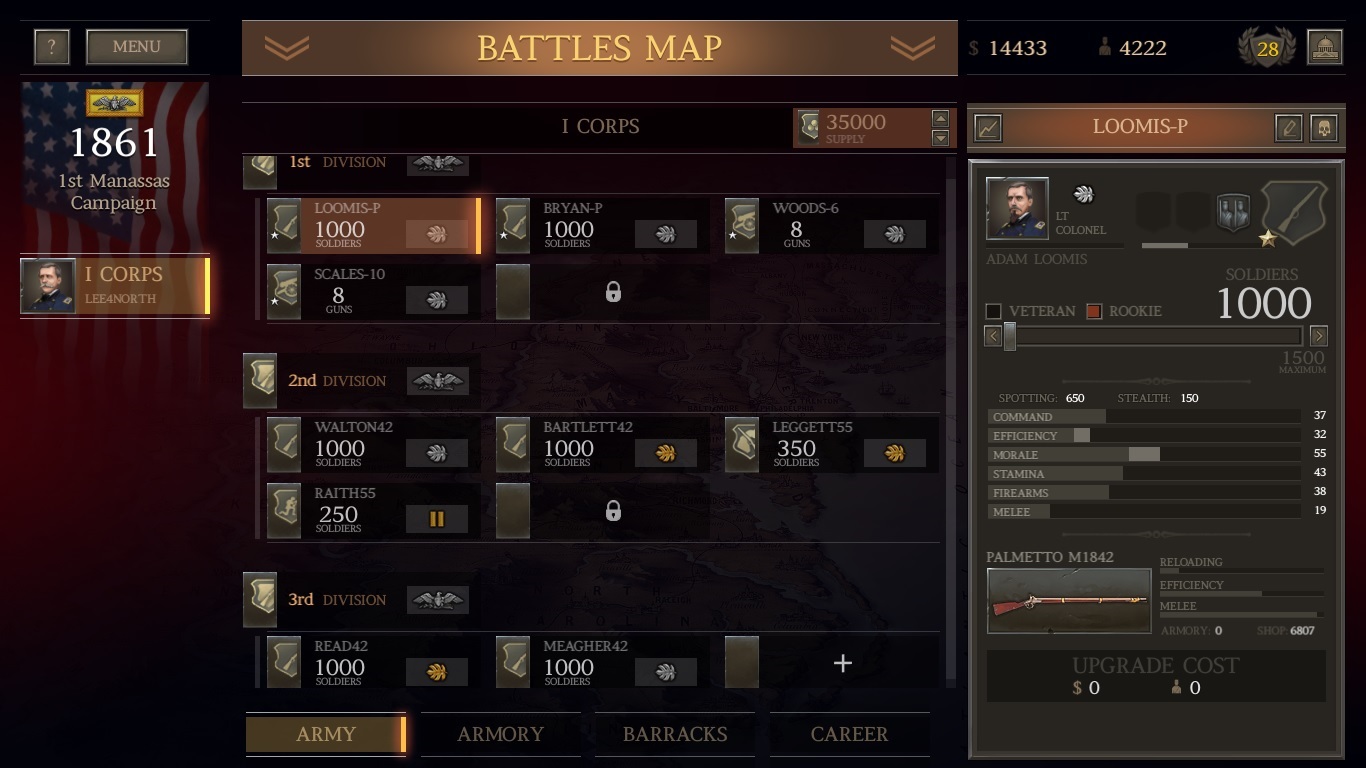The height and width of the screenshot is (768, 1366).
Task: Open the Barracks tab
Action: [675, 734]
